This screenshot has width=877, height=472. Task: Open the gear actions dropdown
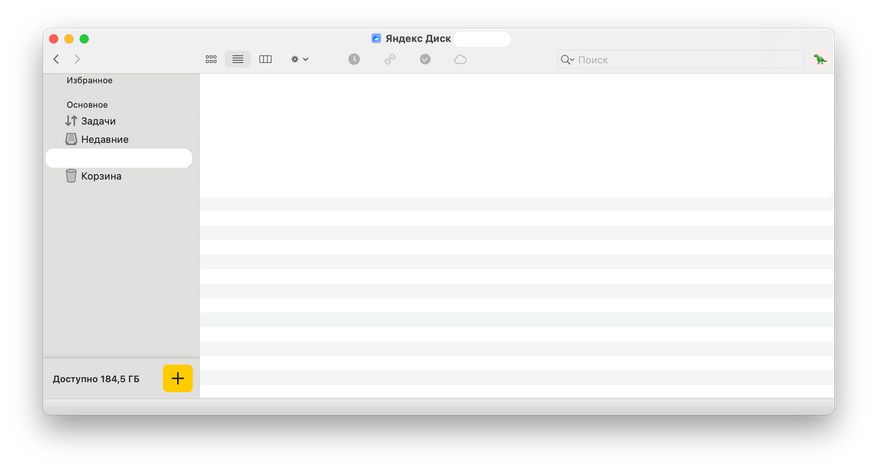pyautogui.click(x=299, y=59)
